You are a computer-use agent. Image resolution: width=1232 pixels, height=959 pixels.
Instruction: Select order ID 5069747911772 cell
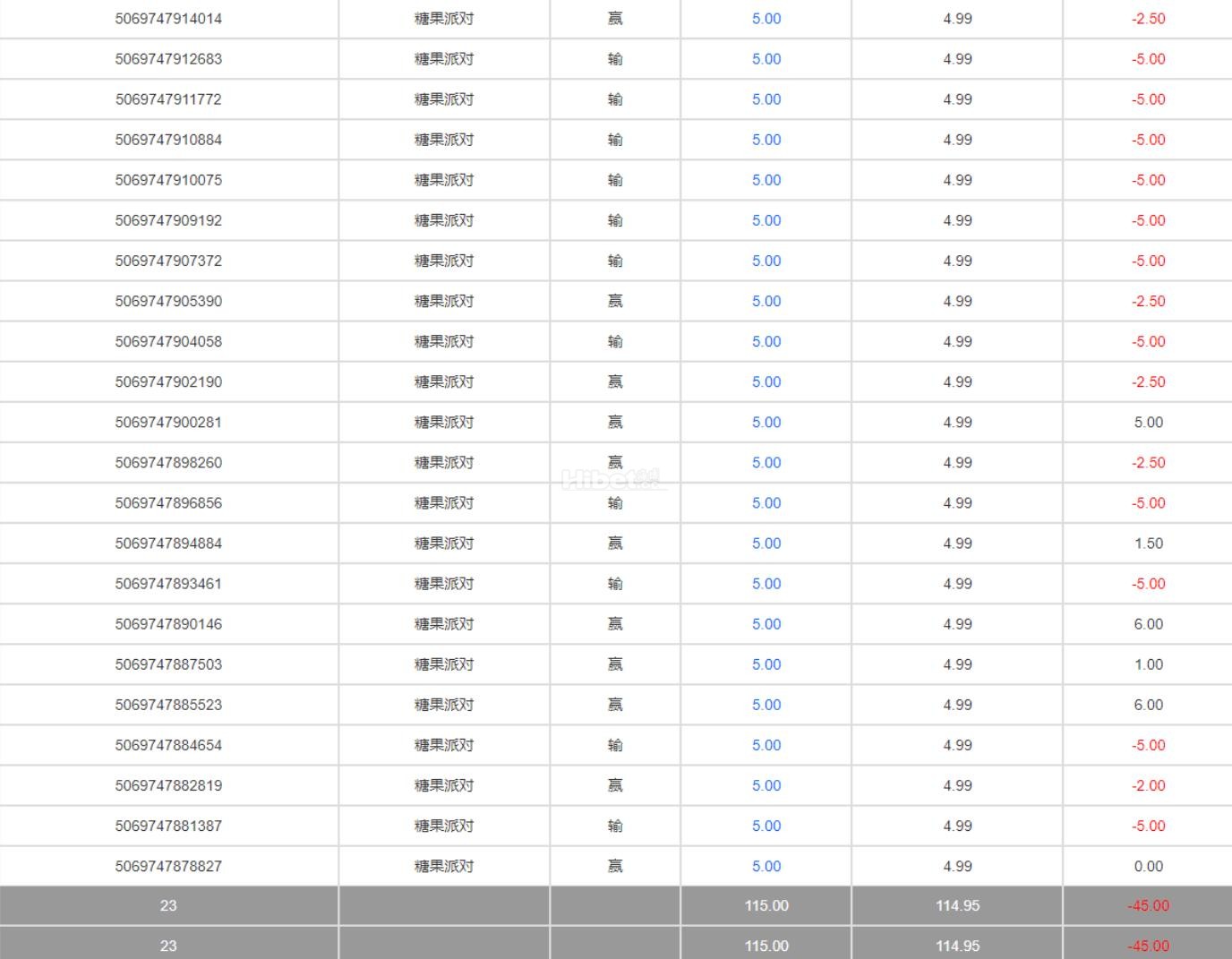(x=168, y=99)
